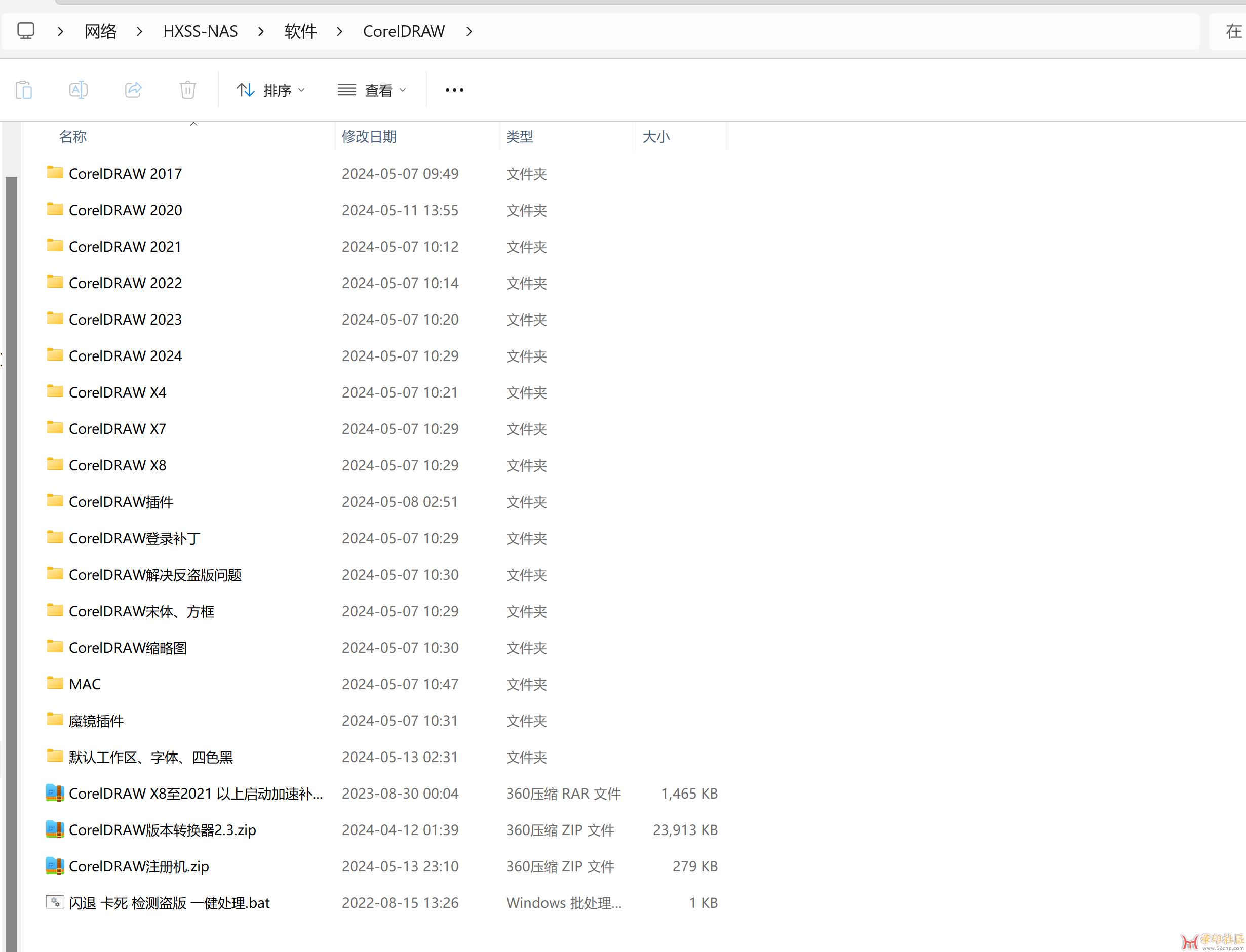Sort by 大小 column header
The image size is (1246, 952).
pyautogui.click(x=656, y=137)
